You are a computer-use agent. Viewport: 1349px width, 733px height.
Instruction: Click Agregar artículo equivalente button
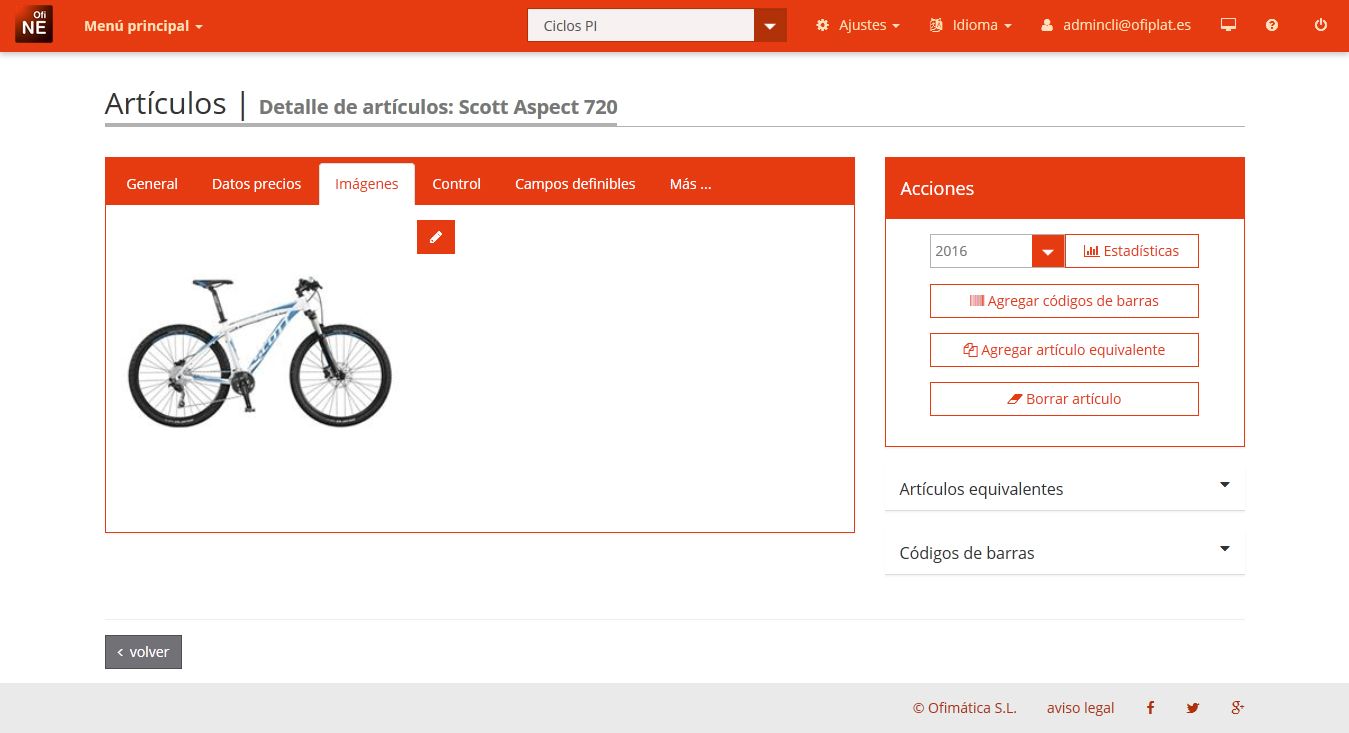(x=1064, y=350)
